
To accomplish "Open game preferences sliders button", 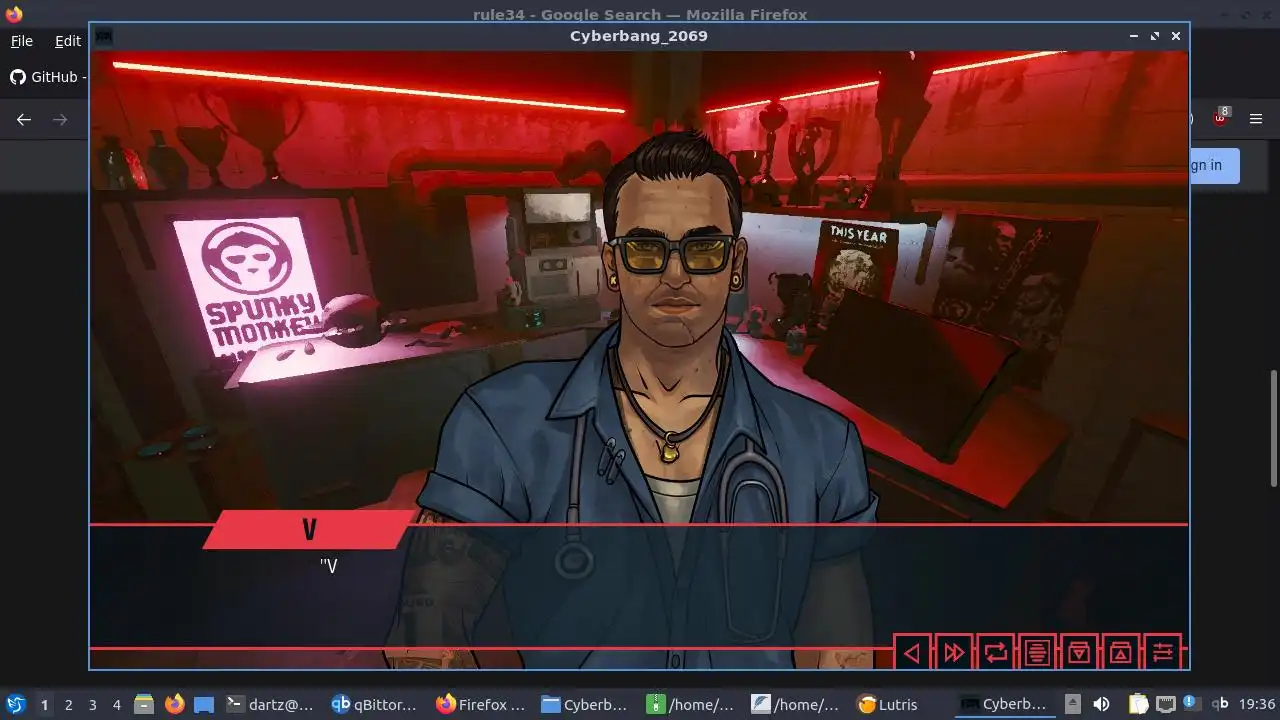I will (x=1163, y=653).
